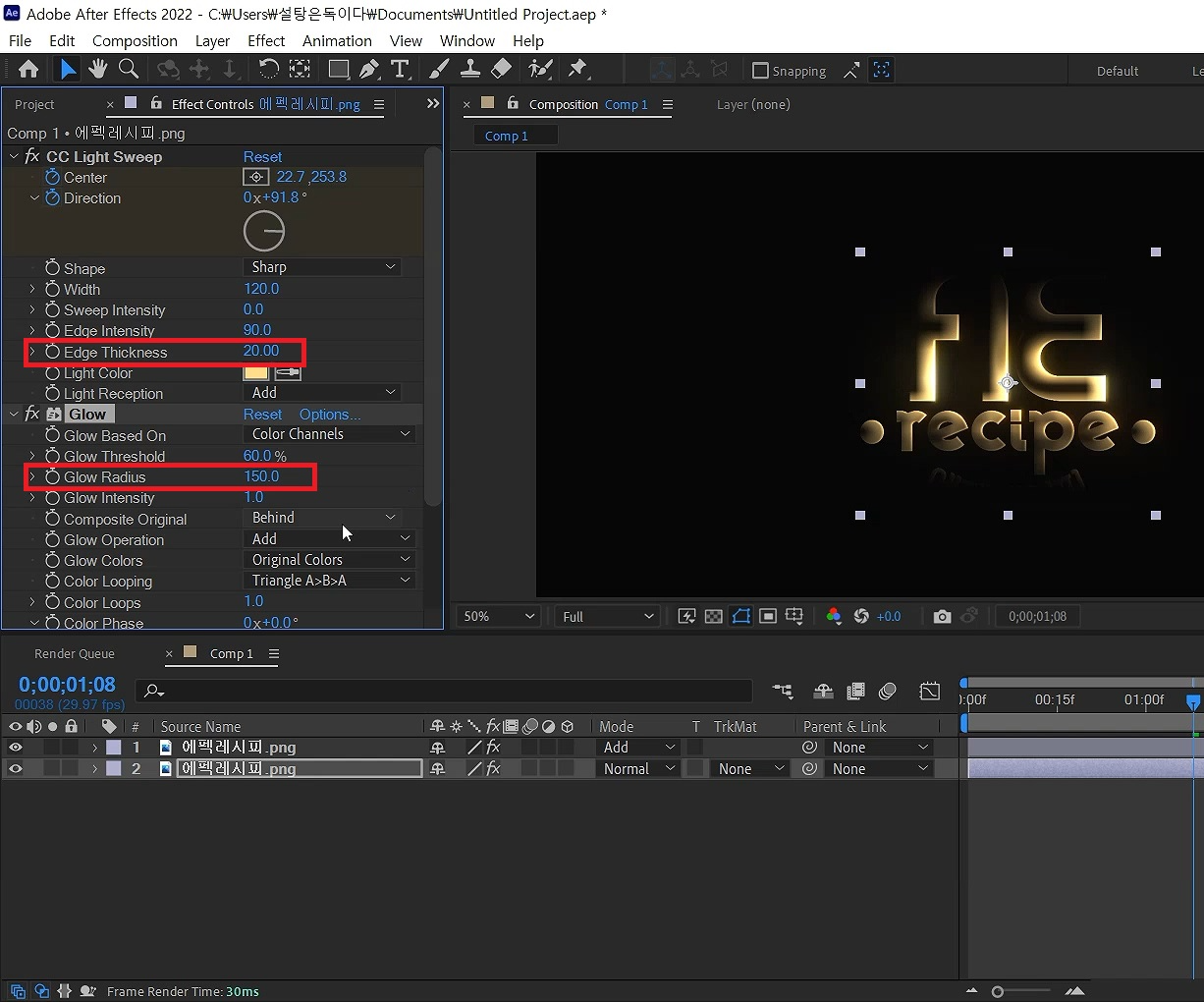
Task: Click the Light Color eyedropper
Action: pos(288,373)
